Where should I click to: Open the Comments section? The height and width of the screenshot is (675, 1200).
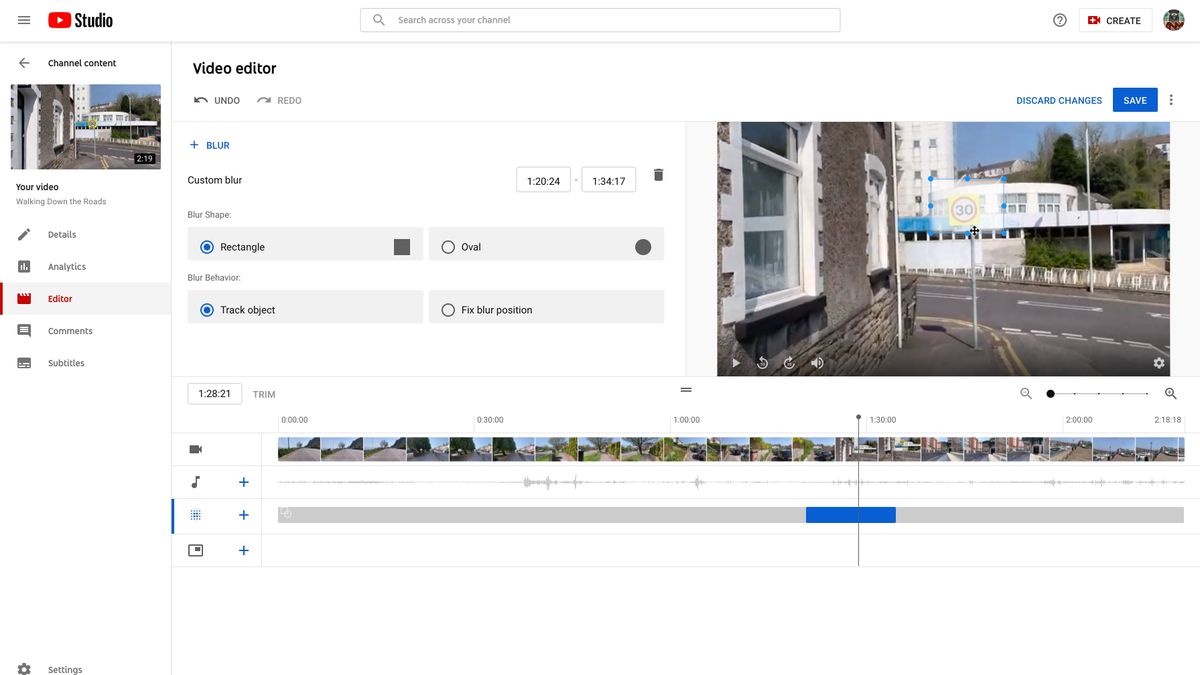pos(69,330)
